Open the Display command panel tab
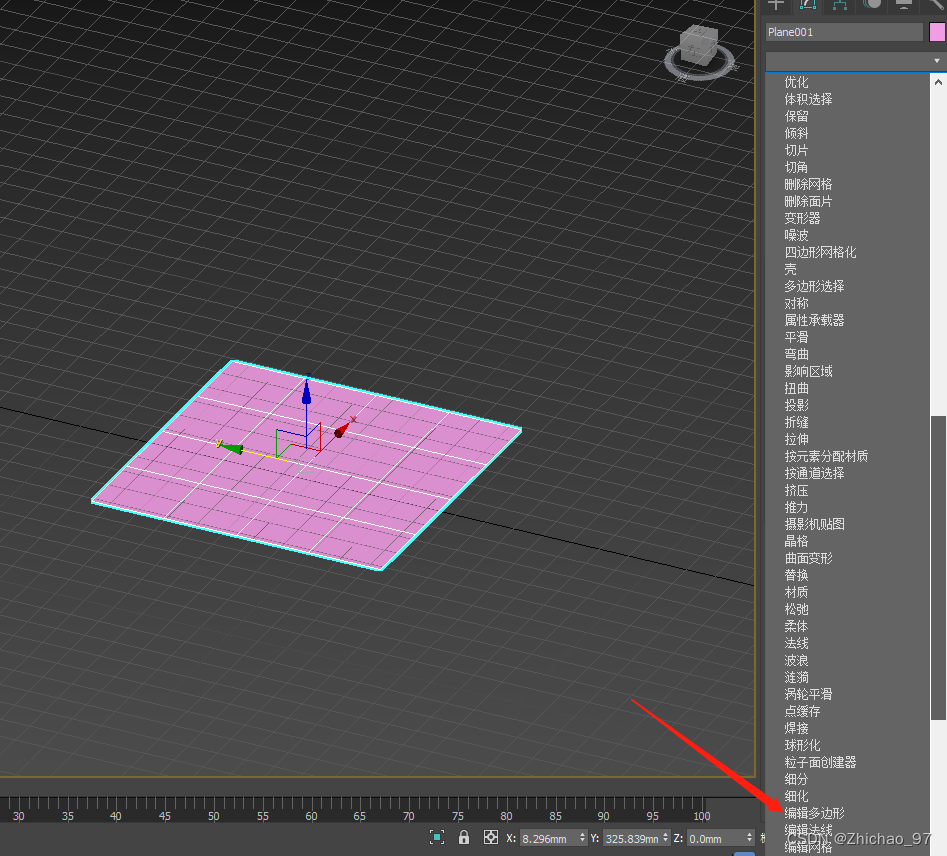The width and height of the screenshot is (947, 856). click(x=904, y=5)
